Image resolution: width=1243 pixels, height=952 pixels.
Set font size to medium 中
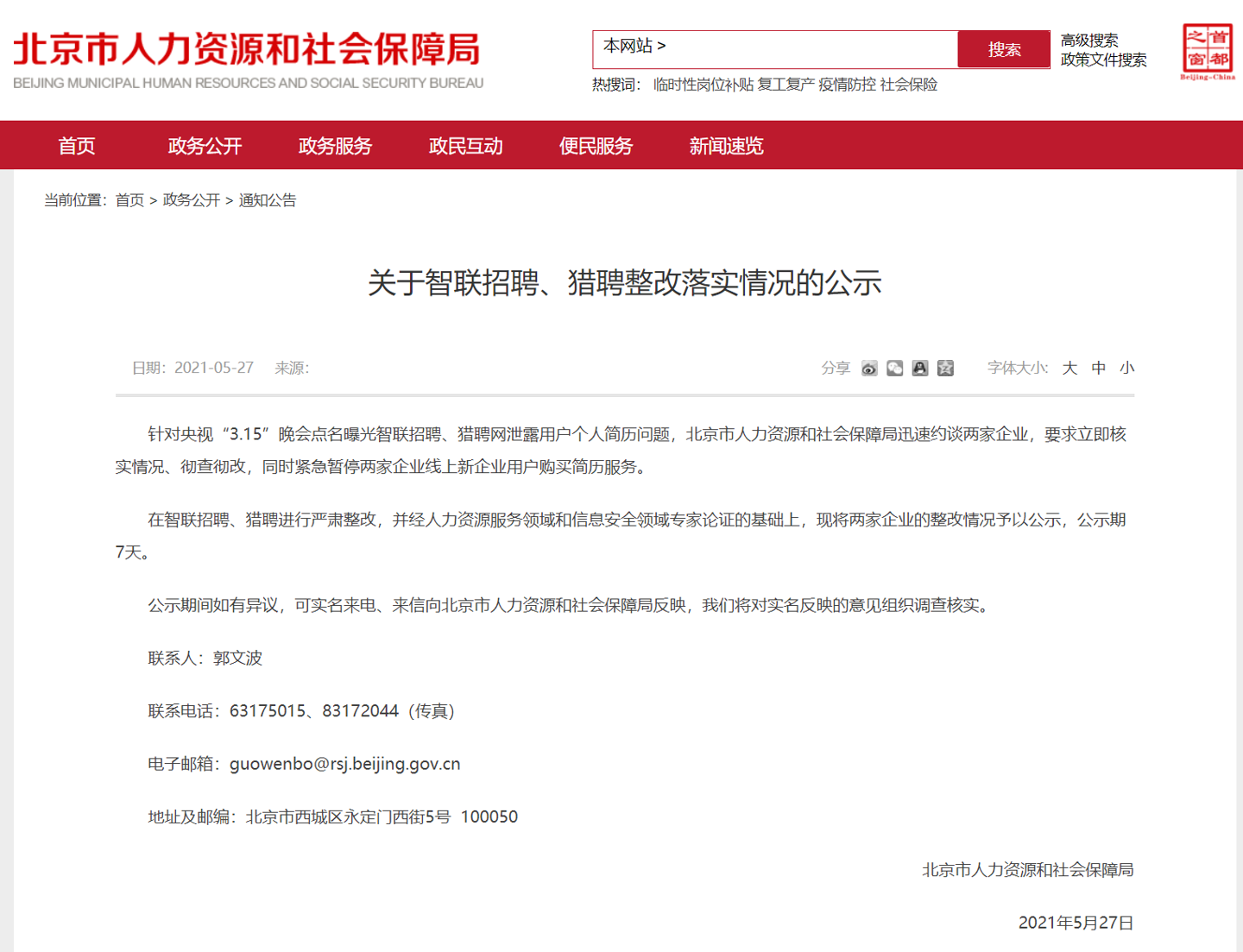1098,368
